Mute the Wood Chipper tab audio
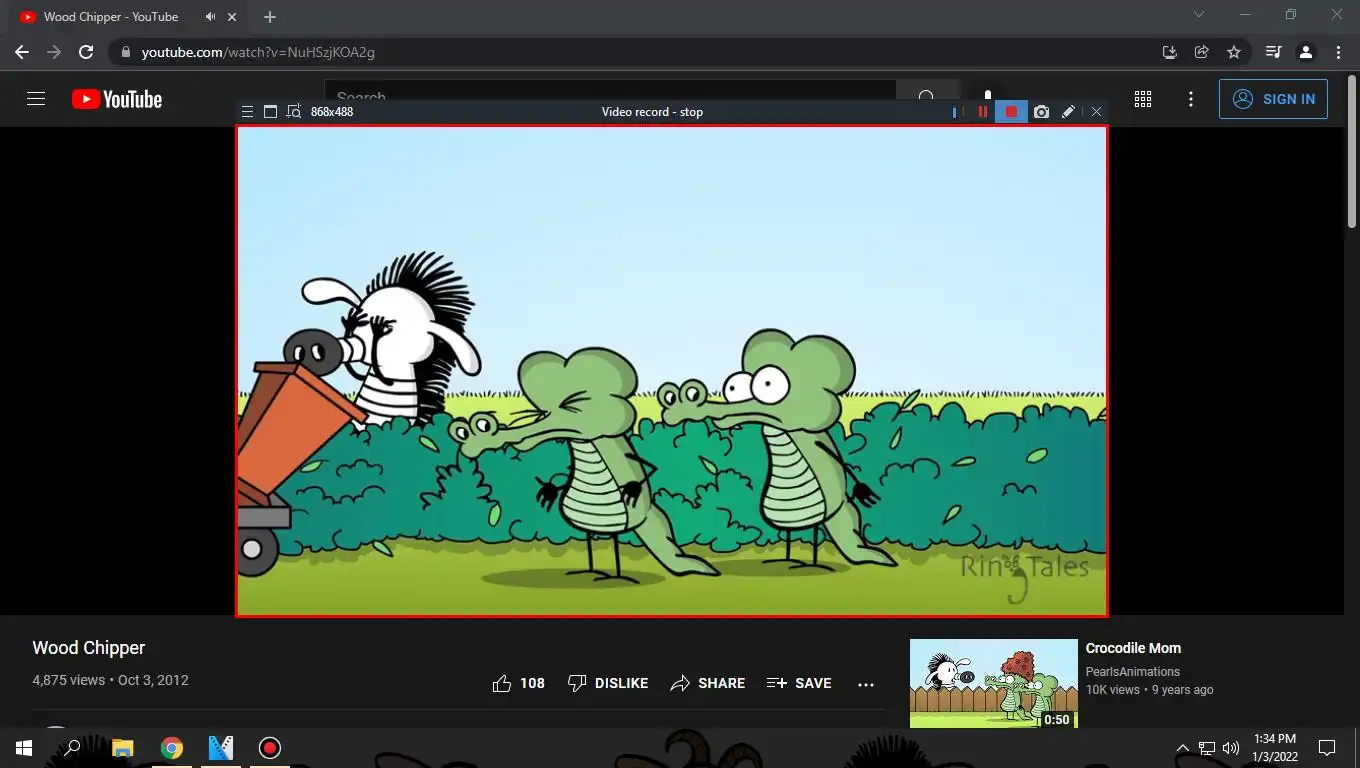Screen dimensions: 1360x768 click(x=210, y=17)
